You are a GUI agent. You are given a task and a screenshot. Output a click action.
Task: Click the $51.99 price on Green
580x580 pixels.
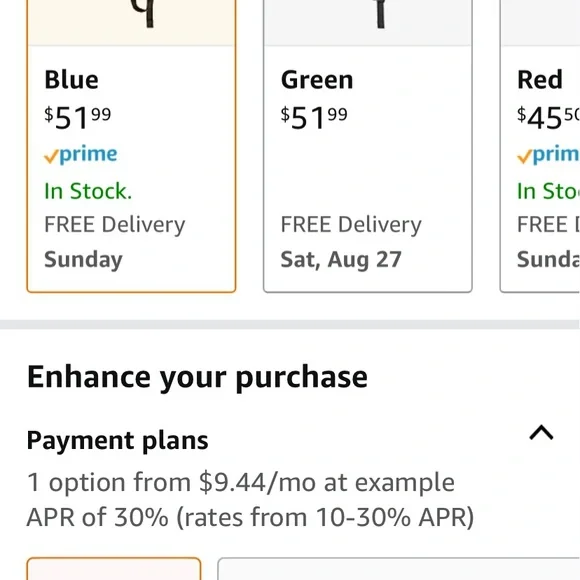[314, 118]
